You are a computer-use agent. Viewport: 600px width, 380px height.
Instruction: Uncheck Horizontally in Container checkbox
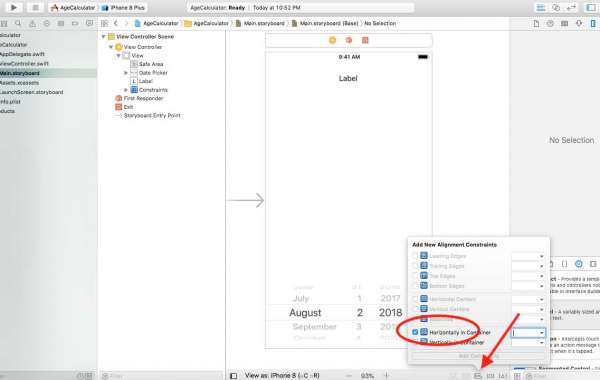point(415,332)
